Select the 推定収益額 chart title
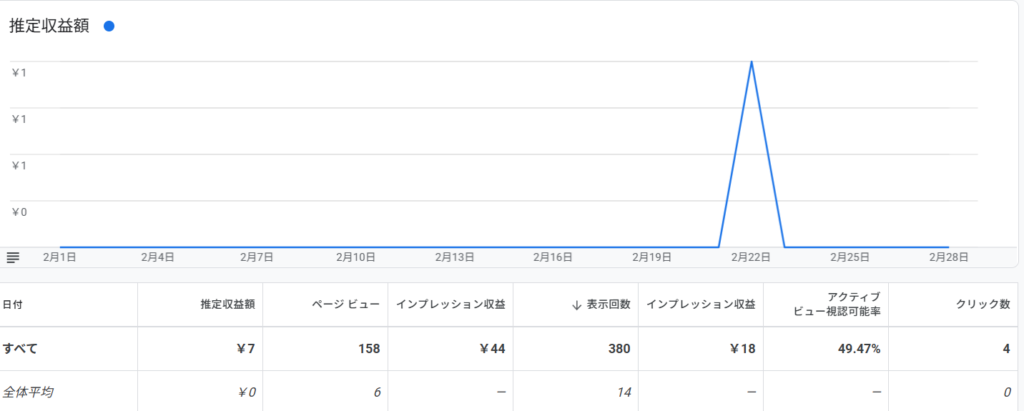1024x411 pixels. click(49, 27)
